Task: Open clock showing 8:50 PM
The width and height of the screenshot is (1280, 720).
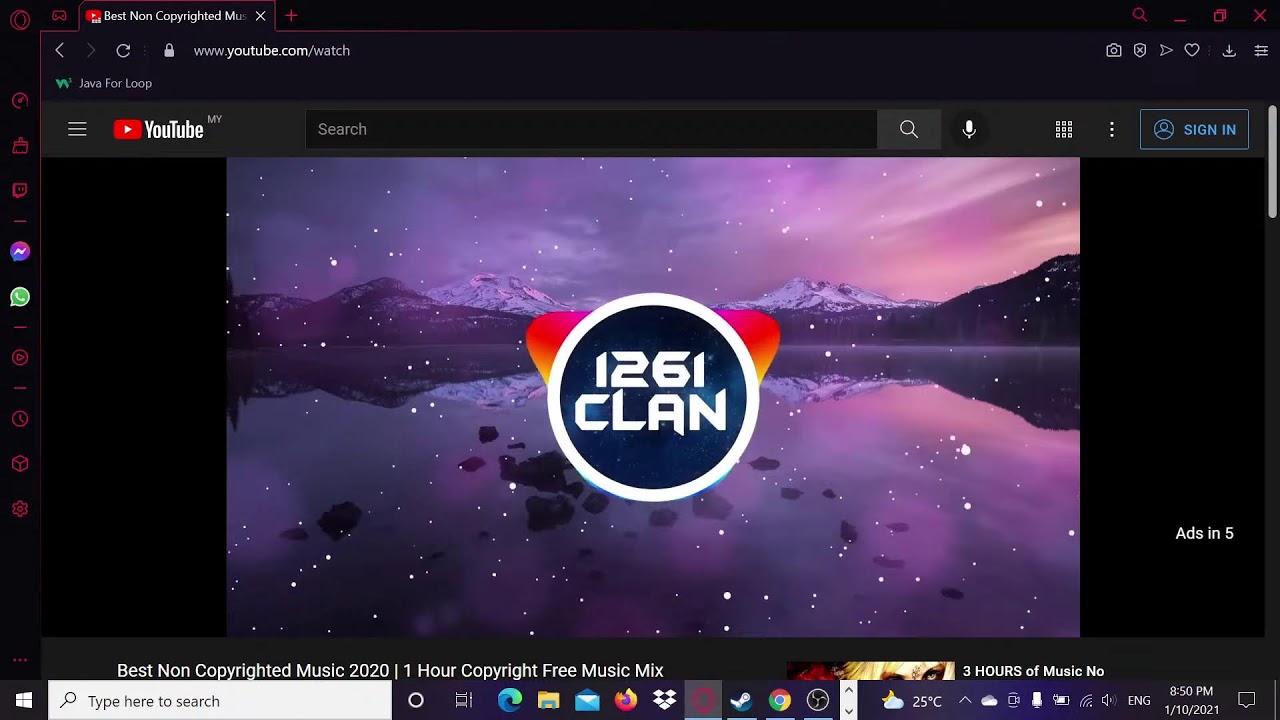Action: pos(1191,701)
